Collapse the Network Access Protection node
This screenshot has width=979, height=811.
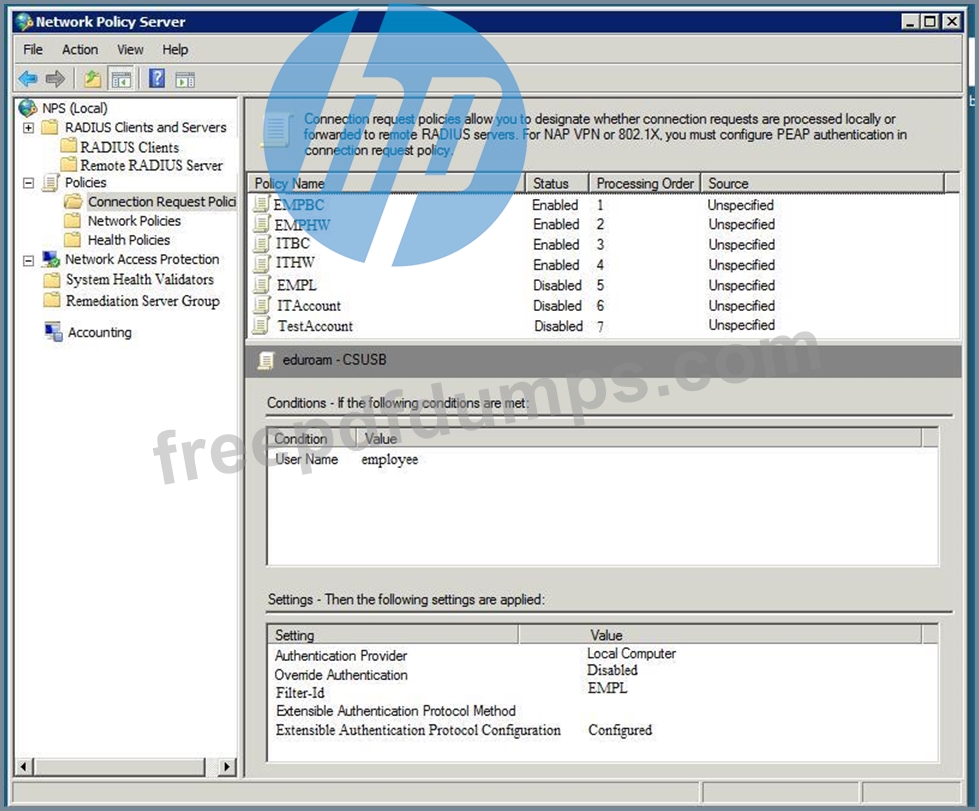pos(28,260)
